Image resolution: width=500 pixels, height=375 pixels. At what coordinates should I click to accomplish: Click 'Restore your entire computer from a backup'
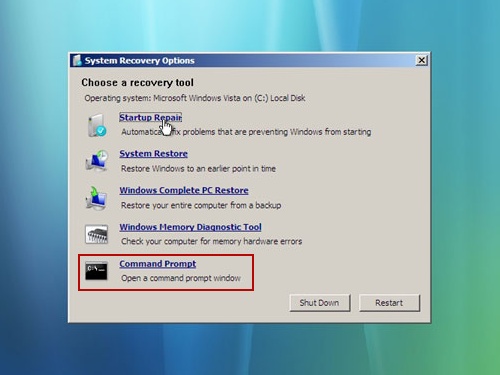point(201,205)
